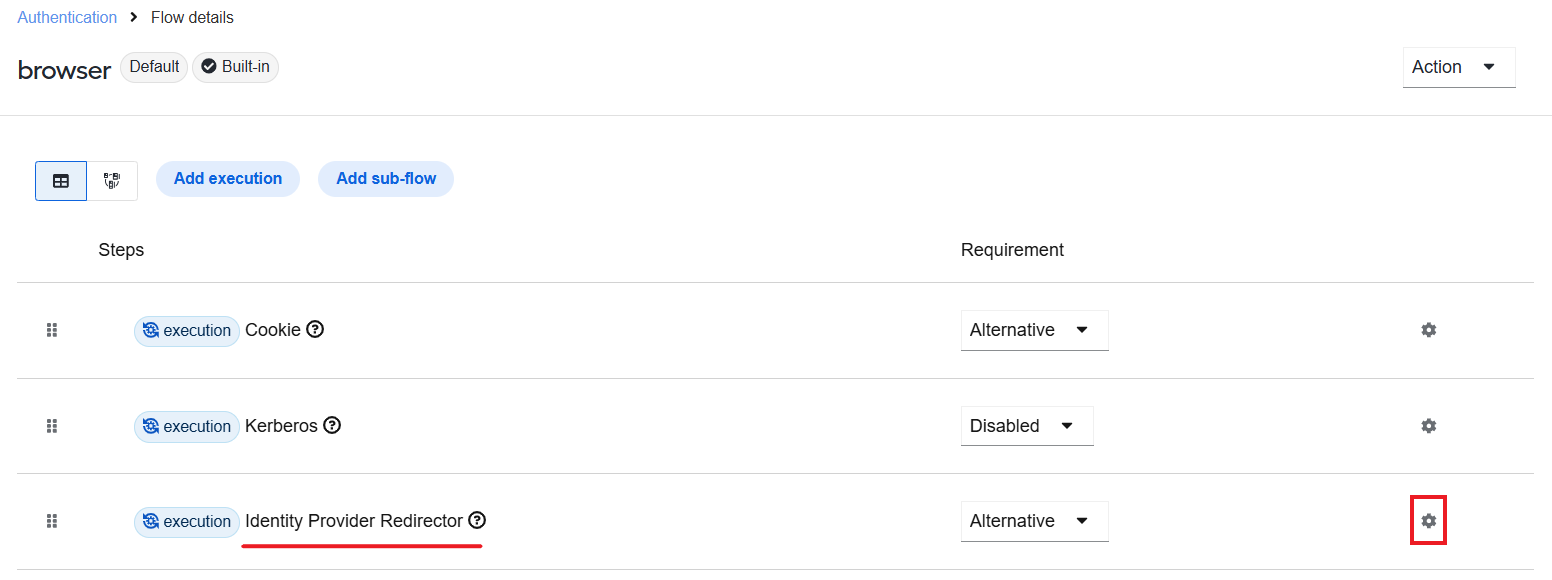Switch to table view mode
Viewport: 1552px width, 580px height.
(x=61, y=181)
